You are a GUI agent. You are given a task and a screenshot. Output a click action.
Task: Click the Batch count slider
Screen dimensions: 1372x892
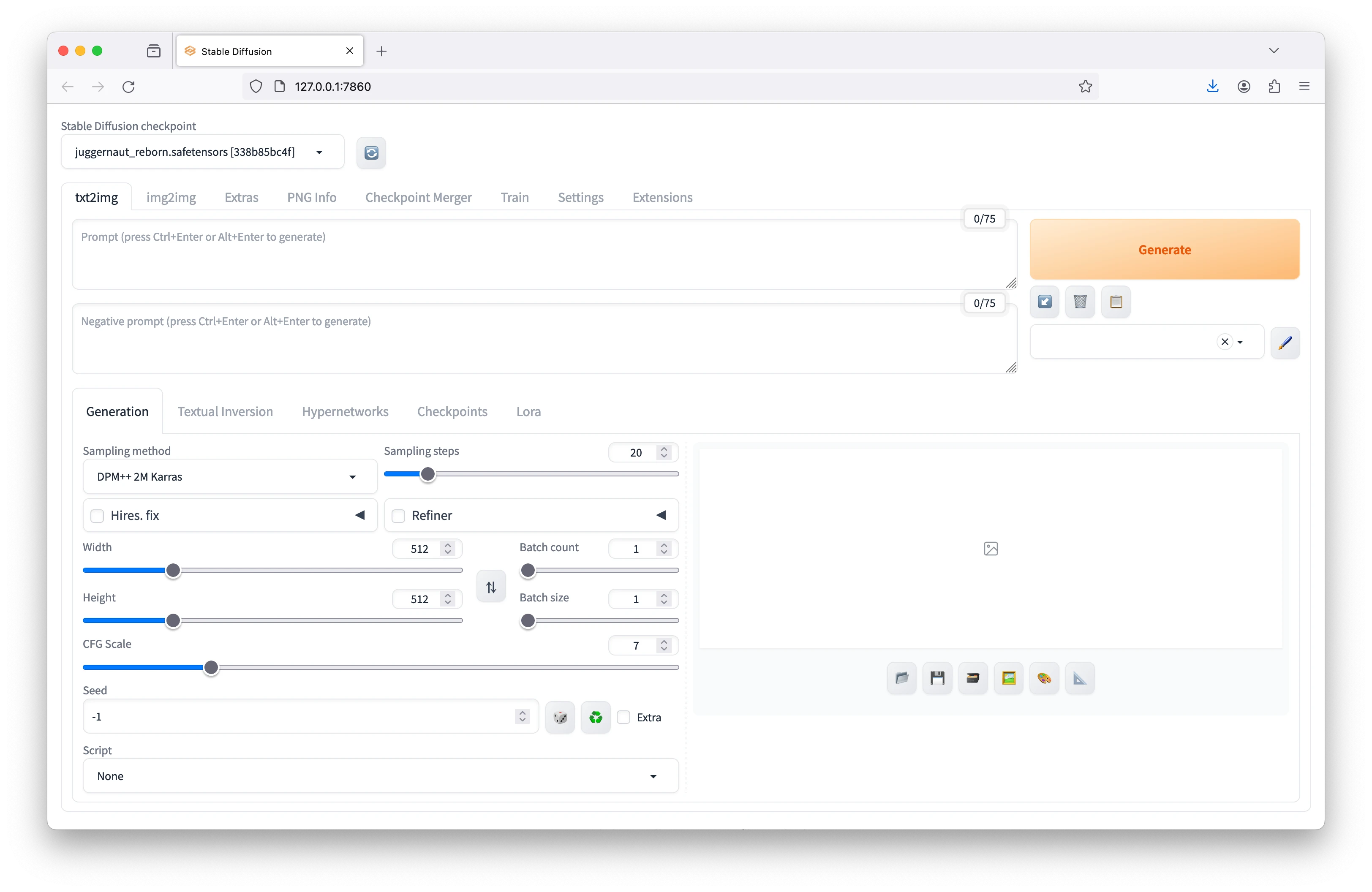[599, 571]
